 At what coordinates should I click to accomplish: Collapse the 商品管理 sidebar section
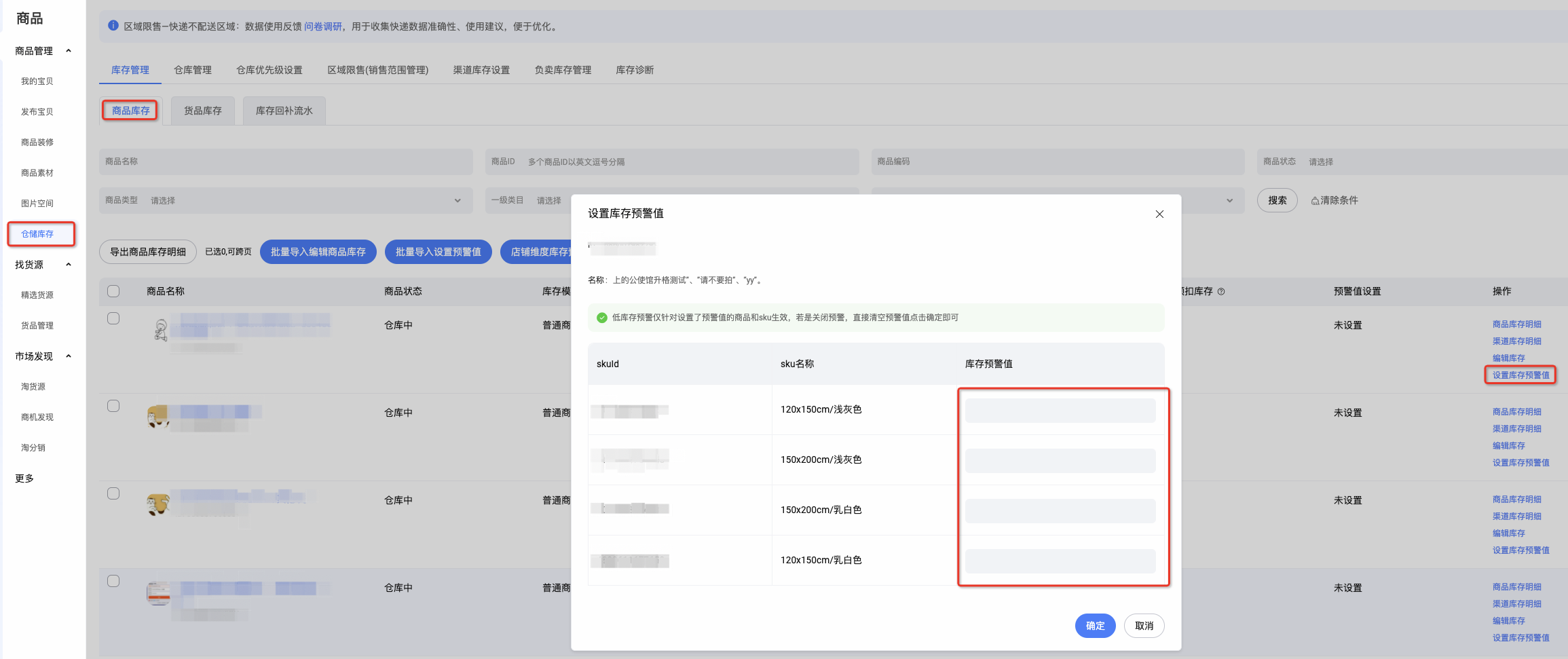tap(69, 51)
